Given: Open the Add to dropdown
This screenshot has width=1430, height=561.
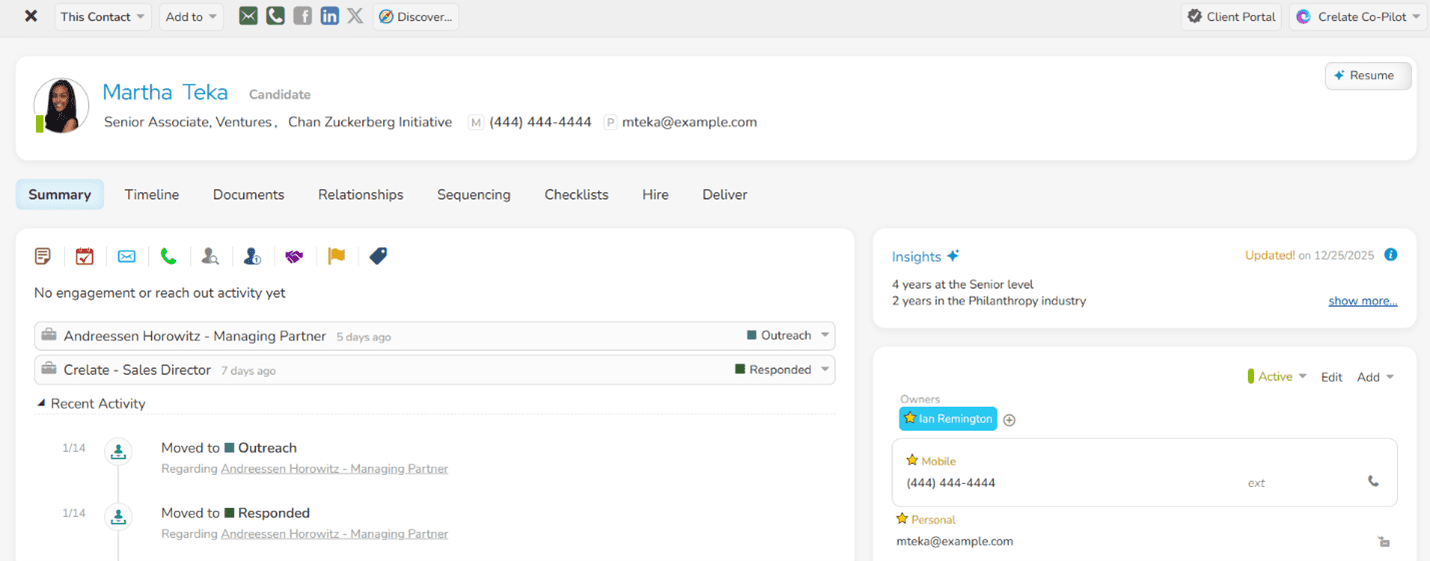Looking at the screenshot, I should click(x=191, y=16).
